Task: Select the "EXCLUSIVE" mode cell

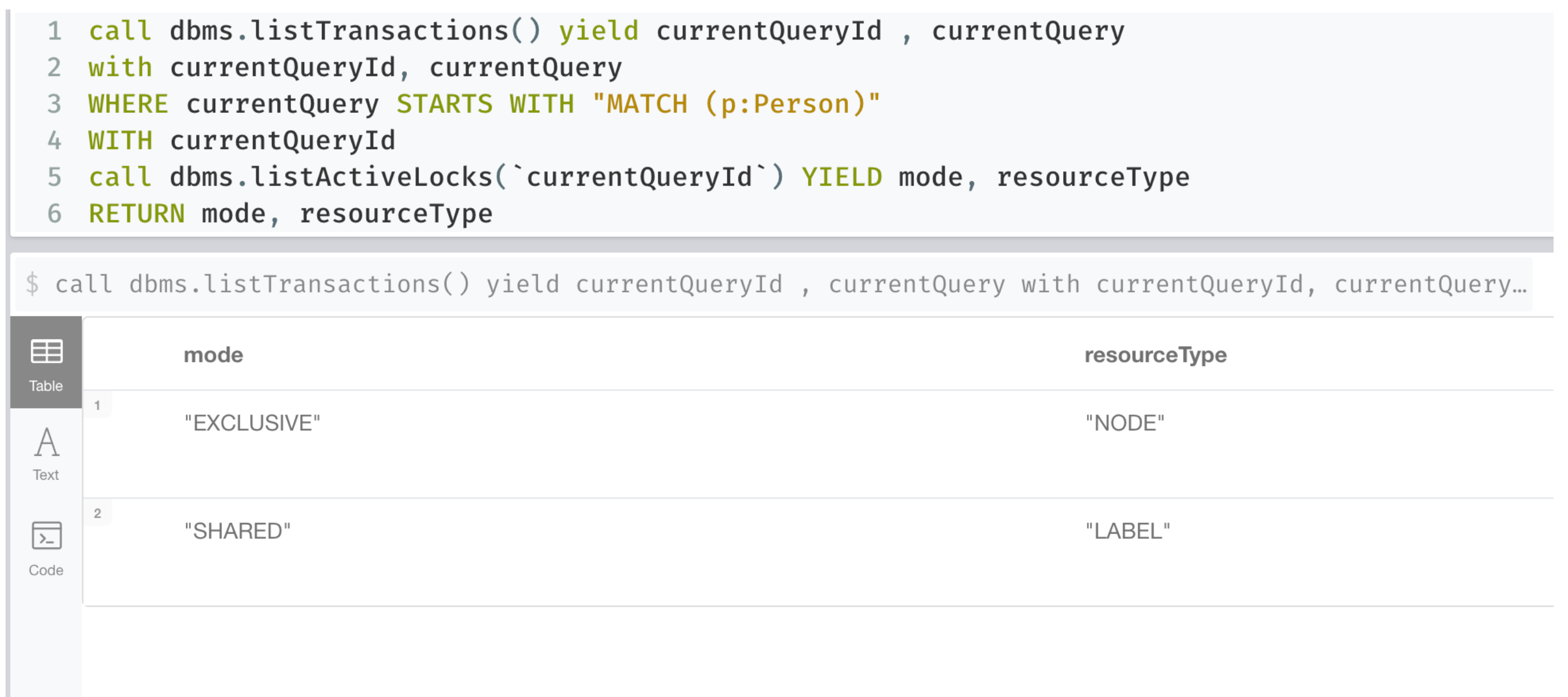Action: 252,423
